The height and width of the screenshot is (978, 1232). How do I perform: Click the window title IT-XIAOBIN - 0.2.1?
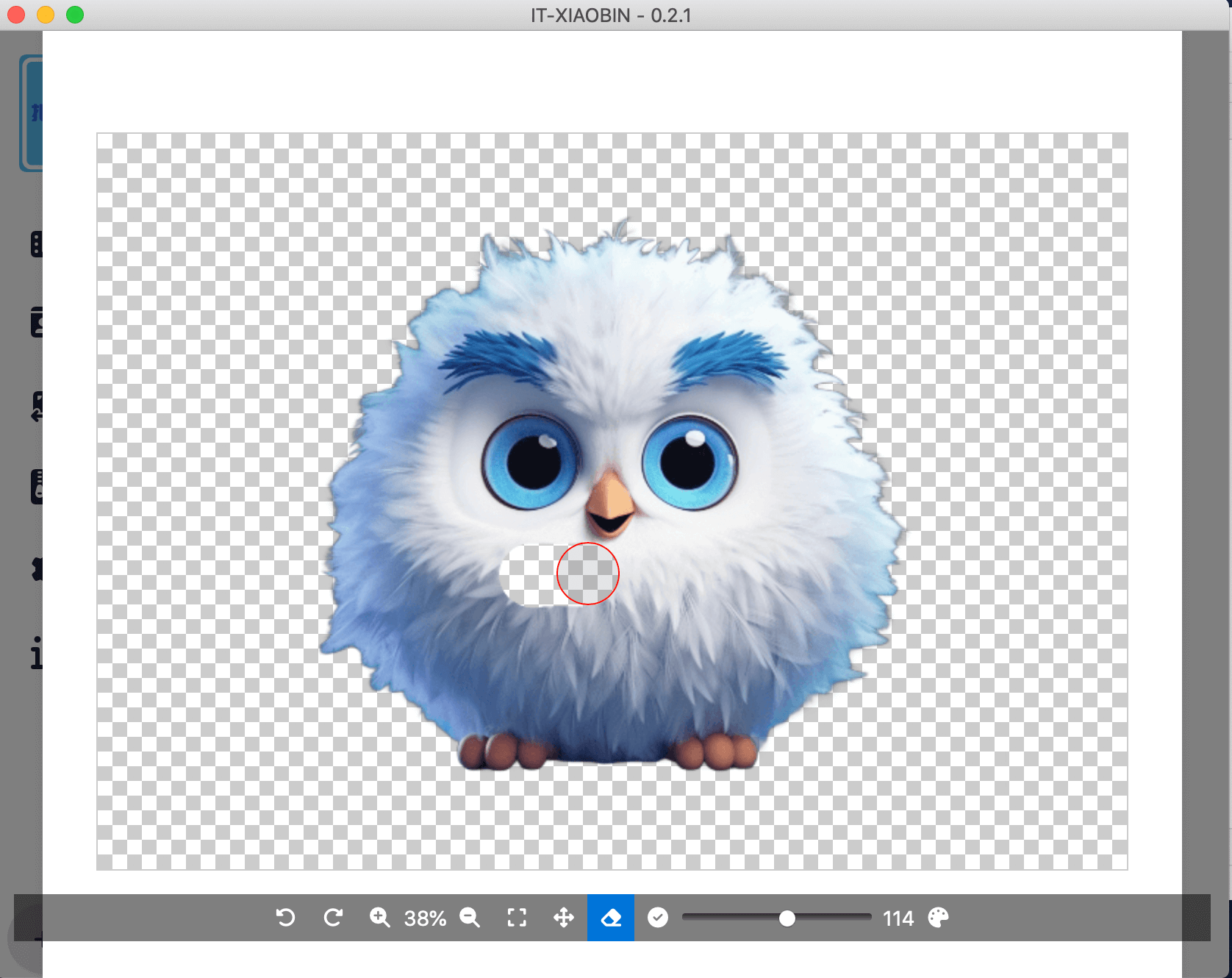(x=611, y=15)
